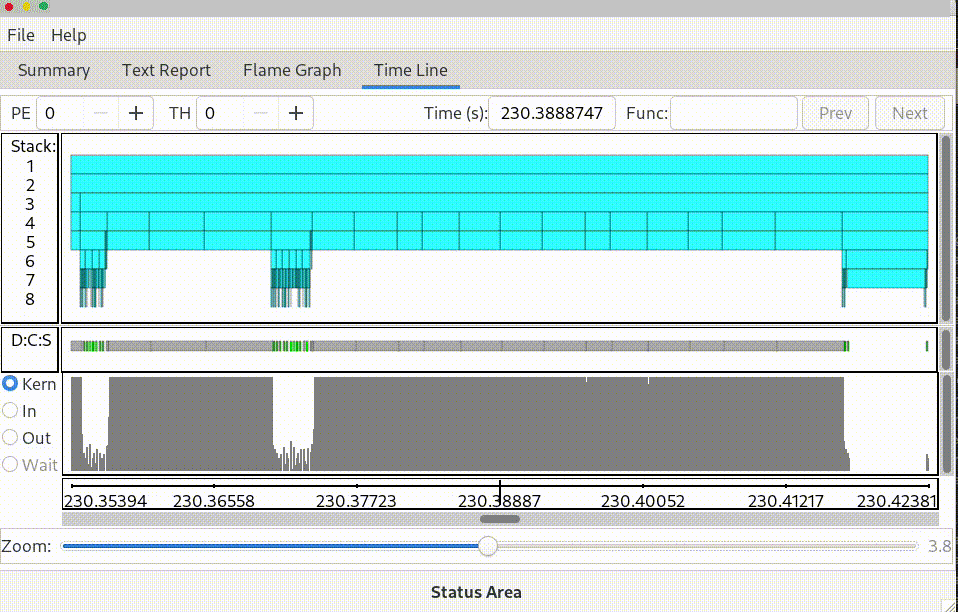
Task: Click the Next button
Action: (x=910, y=113)
